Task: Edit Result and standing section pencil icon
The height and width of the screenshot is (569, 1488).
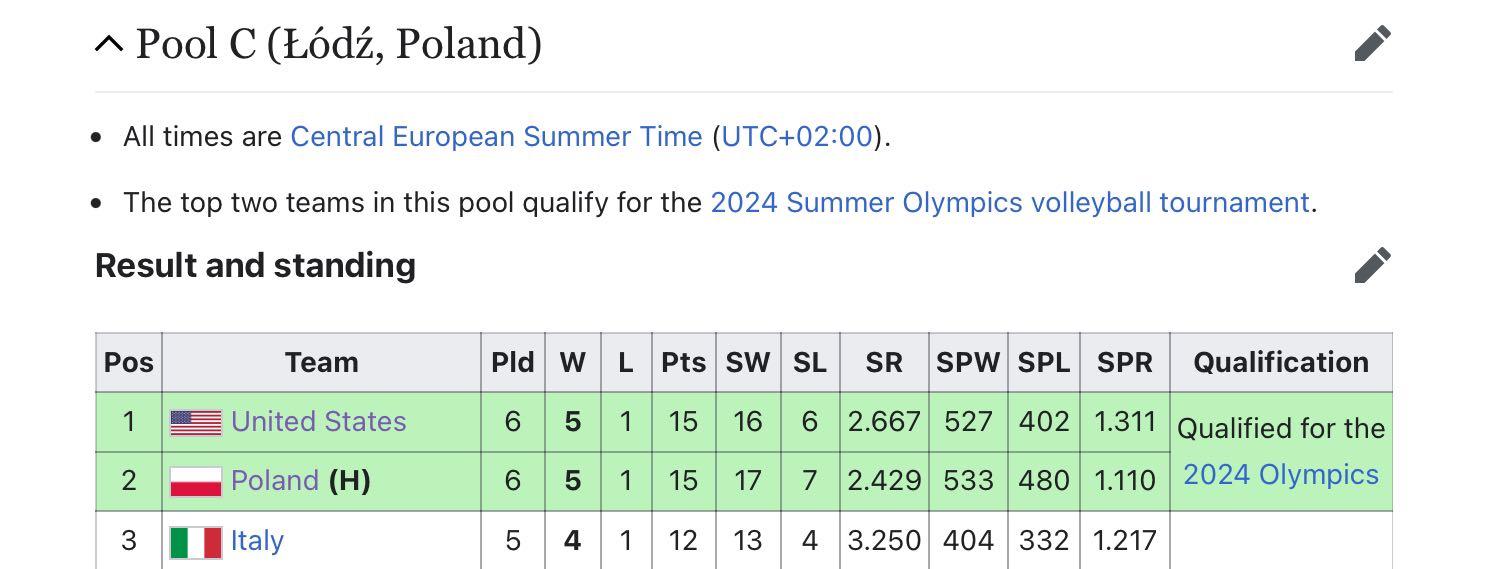Action: pos(1372,265)
